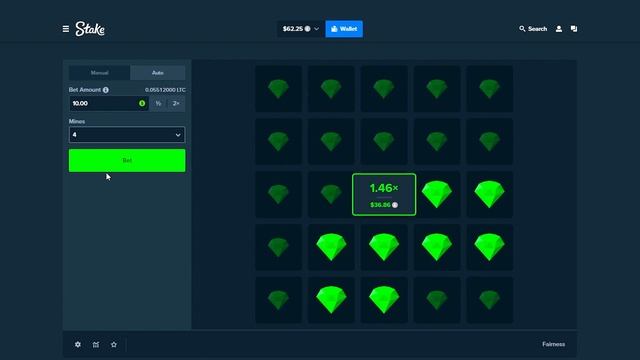Double the bet with the 2× button

pyautogui.click(x=176, y=103)
